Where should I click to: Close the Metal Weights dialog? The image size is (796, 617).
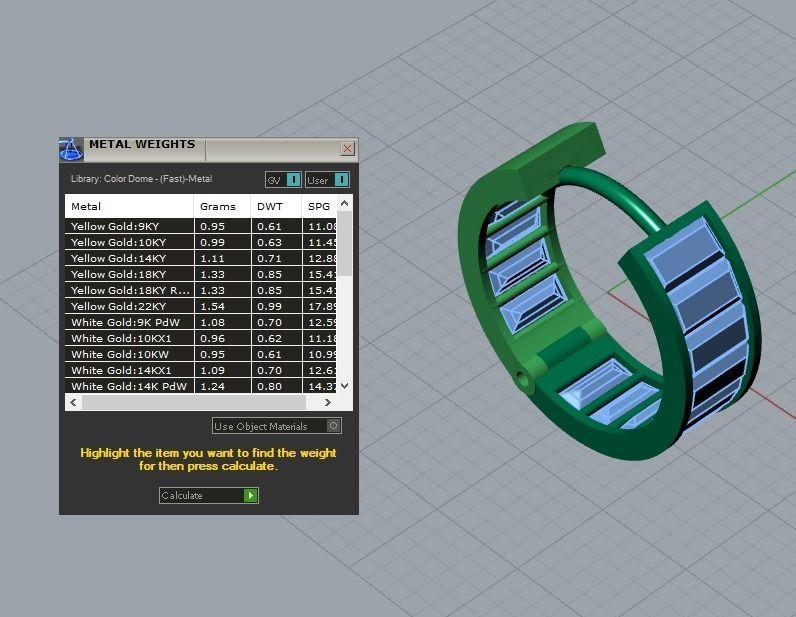pos(347,148)
